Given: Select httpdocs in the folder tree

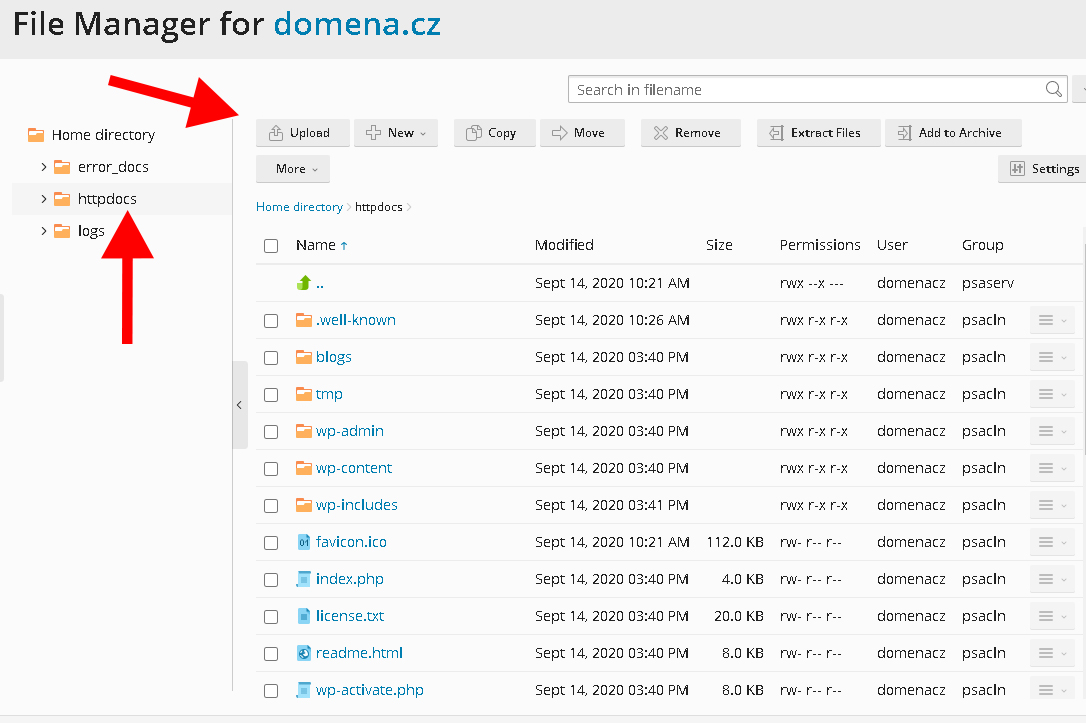Looking at the screenshot, I should (x=107, y=199).
